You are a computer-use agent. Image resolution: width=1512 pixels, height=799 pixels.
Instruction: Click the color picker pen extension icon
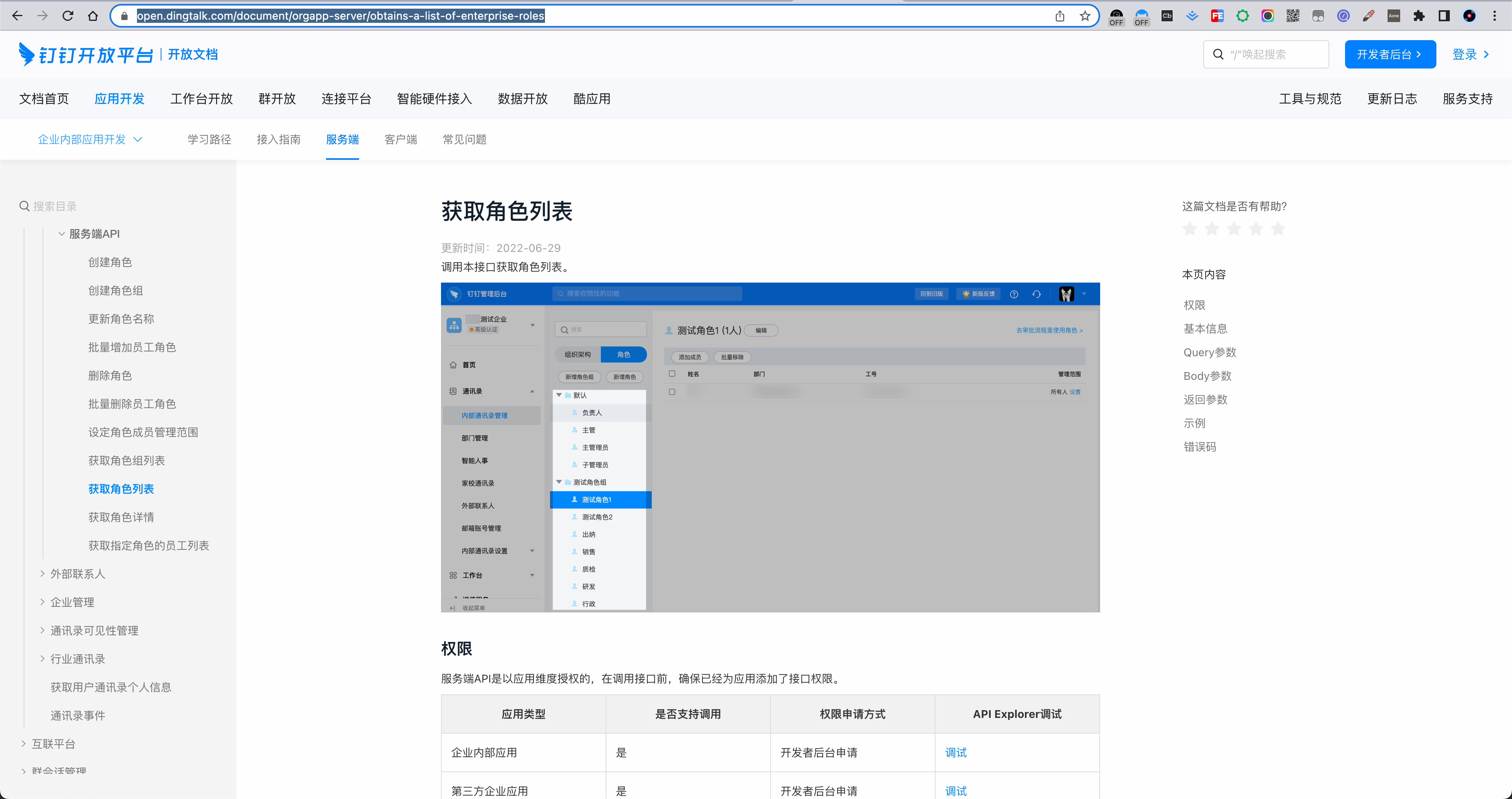1369,16
